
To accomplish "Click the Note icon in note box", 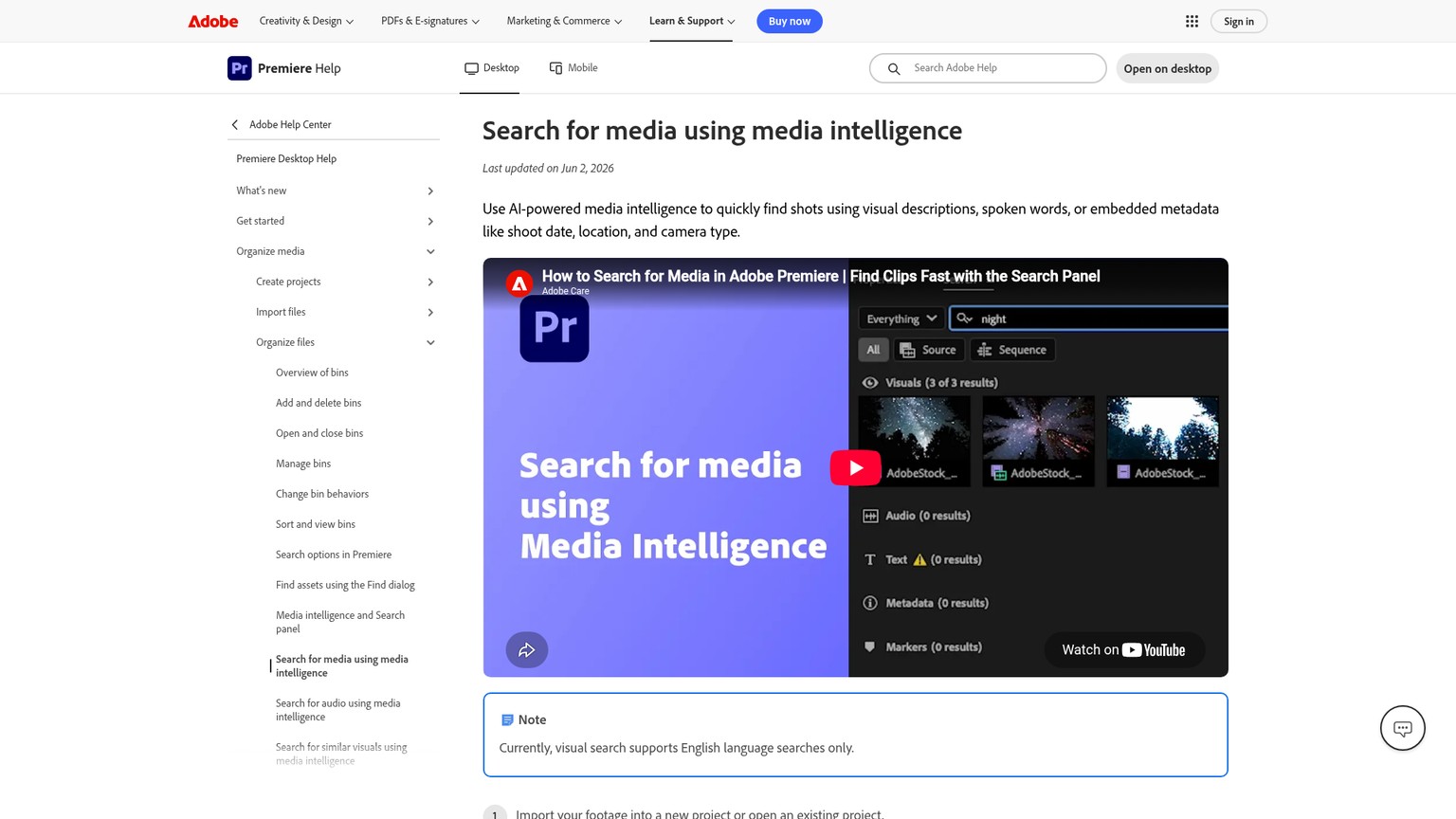I will click(x=507, y=720).
